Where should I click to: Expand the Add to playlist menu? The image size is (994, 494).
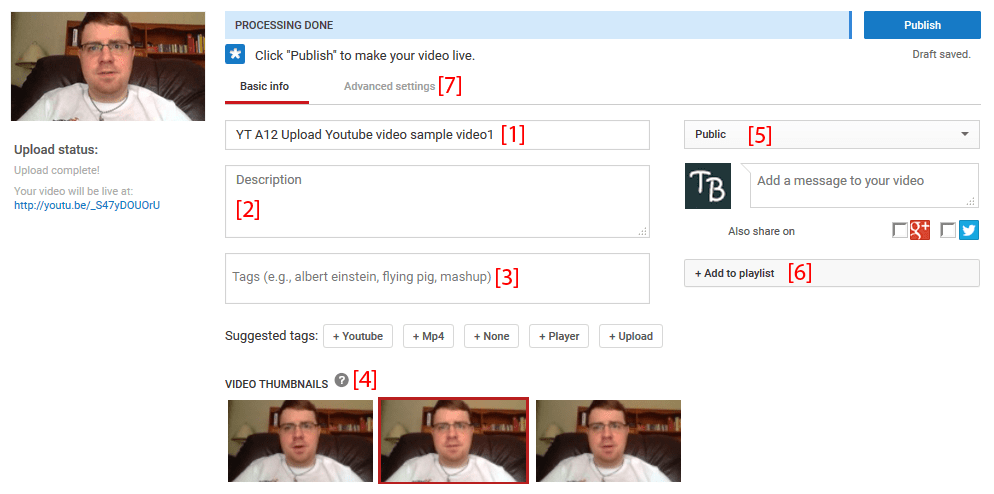[832, 273]
